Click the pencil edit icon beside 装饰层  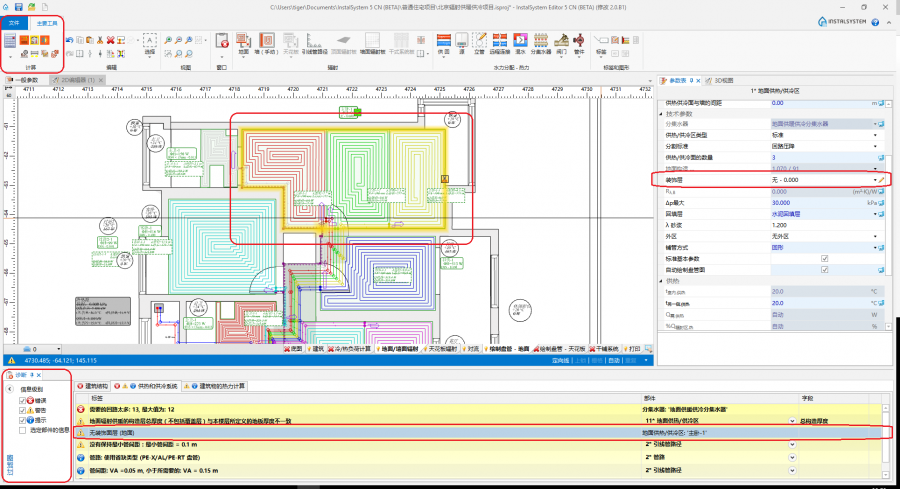pyautogui.click(x=882, y=179)
